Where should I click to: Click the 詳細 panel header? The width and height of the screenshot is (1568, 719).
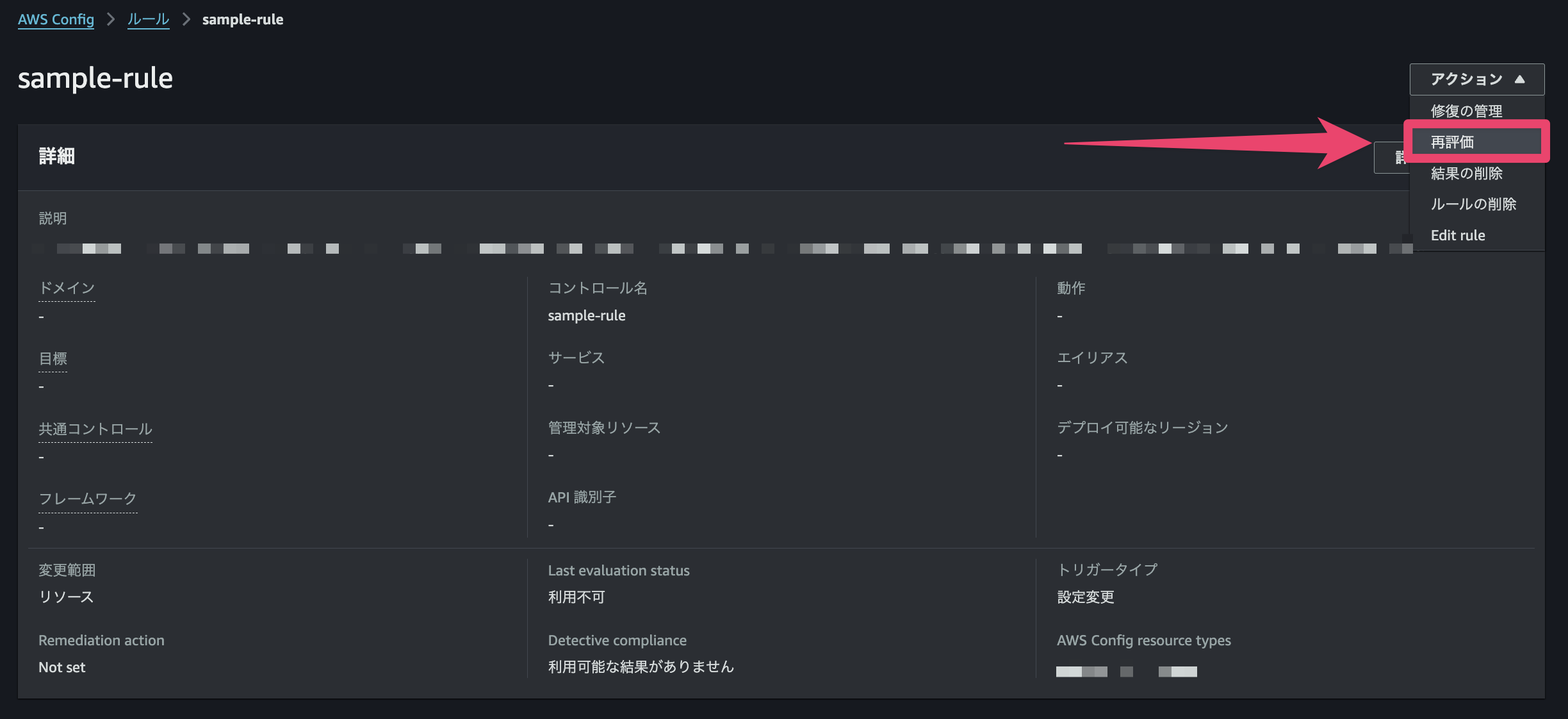tap(56, 157)
